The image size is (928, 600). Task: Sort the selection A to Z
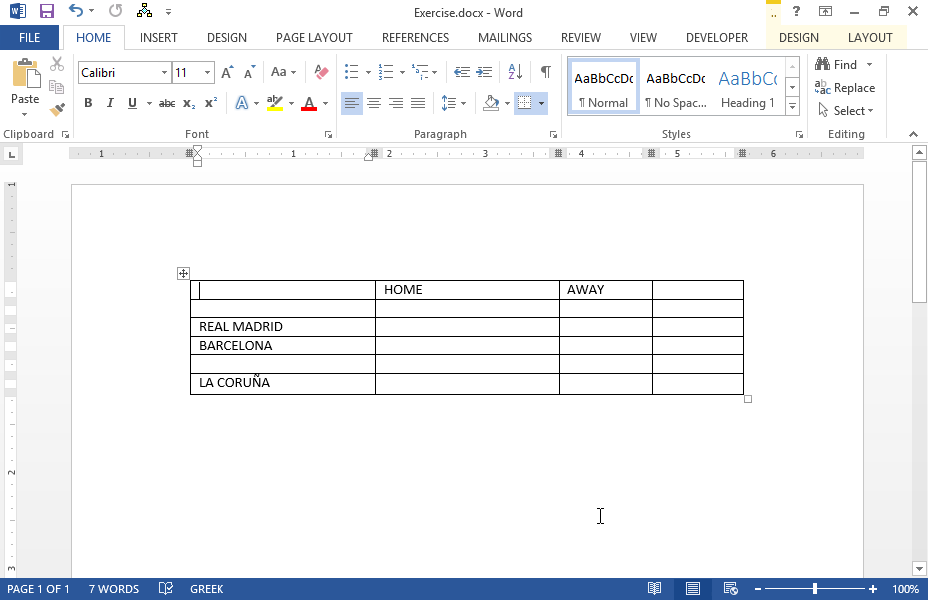tap(515, 72)
